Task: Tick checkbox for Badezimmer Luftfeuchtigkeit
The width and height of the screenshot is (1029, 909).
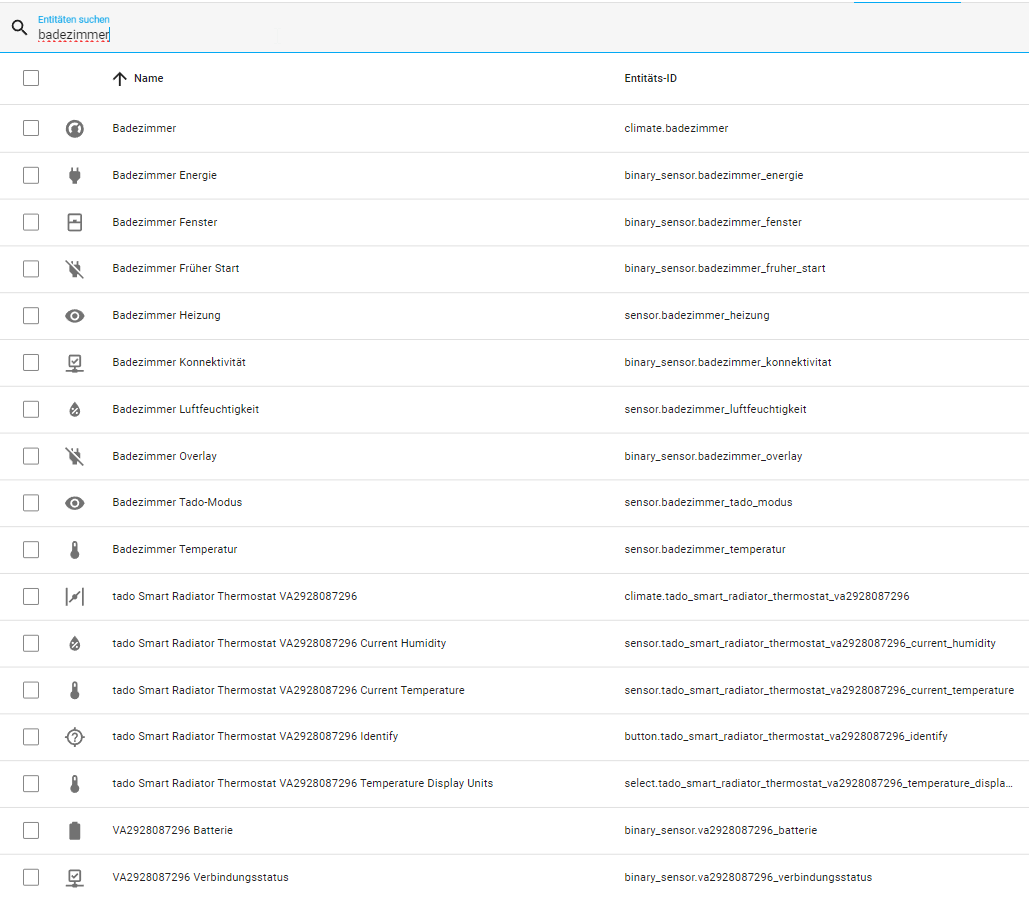Action: 31,410
